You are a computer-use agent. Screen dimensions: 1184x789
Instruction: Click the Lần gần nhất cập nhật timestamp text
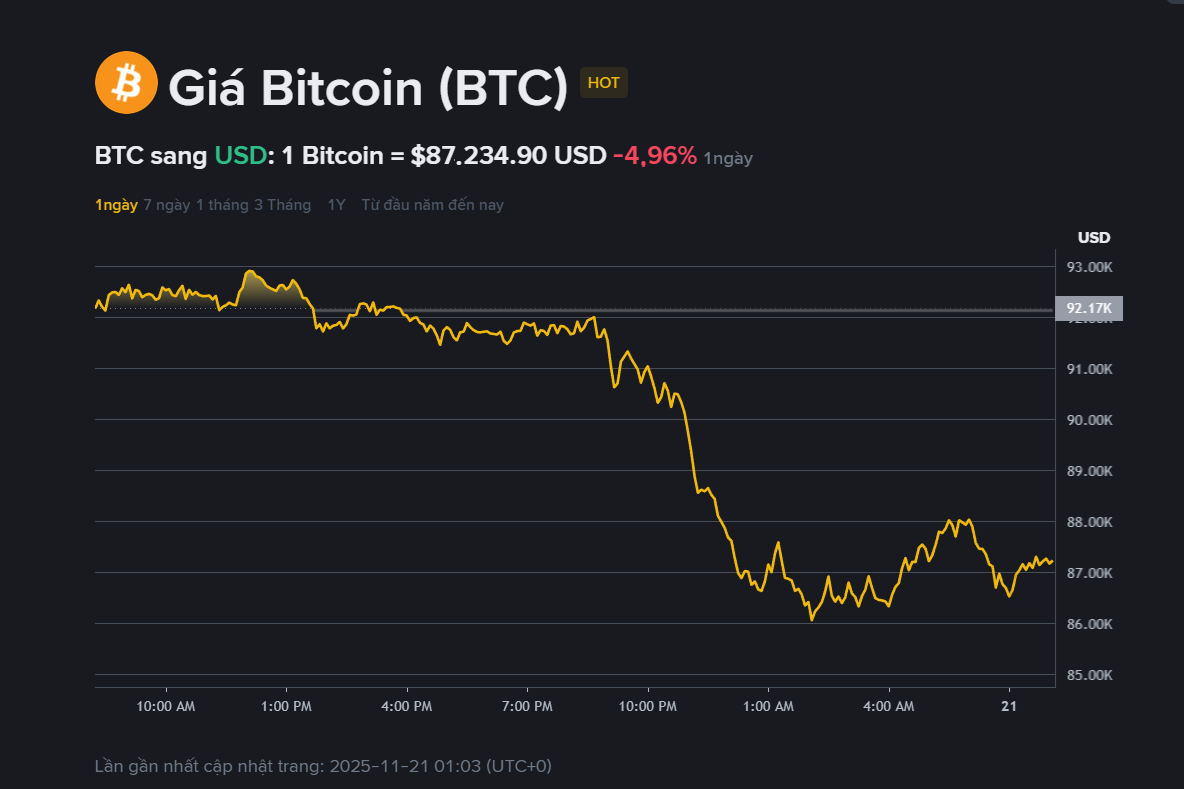(x=322, y=766)
